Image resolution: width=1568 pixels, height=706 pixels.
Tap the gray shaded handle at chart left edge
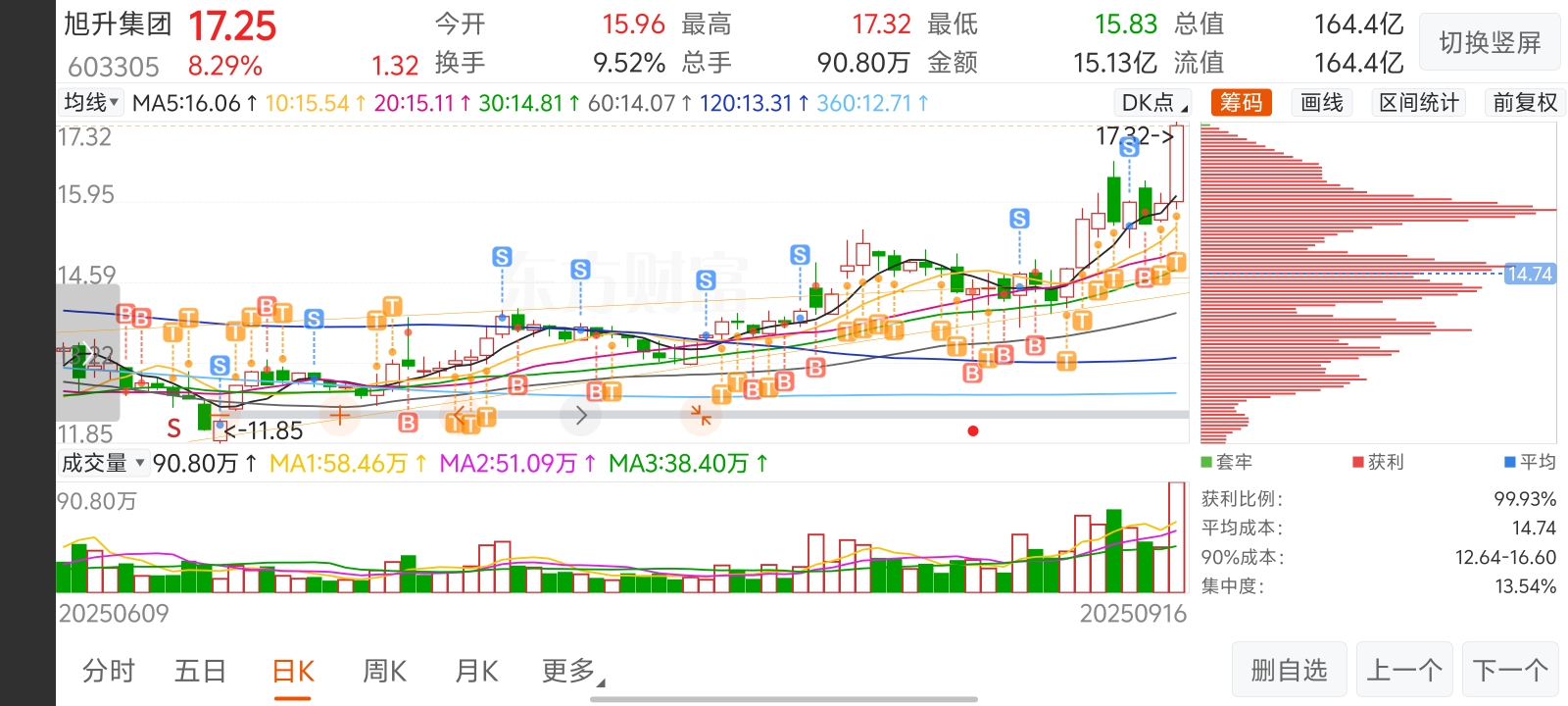tap(88, 353)
